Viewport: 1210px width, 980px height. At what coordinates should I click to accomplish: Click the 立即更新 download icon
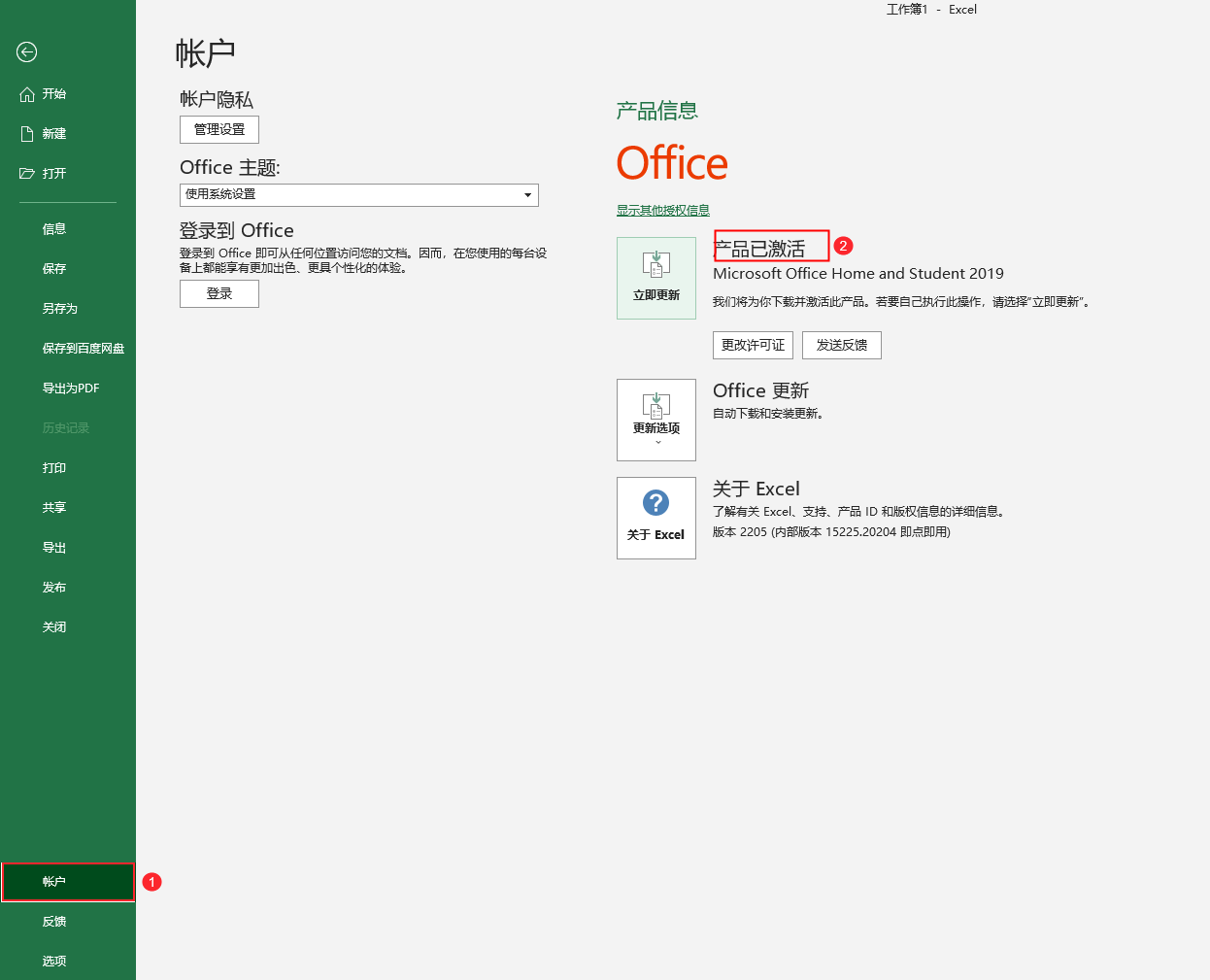(656, 264)
